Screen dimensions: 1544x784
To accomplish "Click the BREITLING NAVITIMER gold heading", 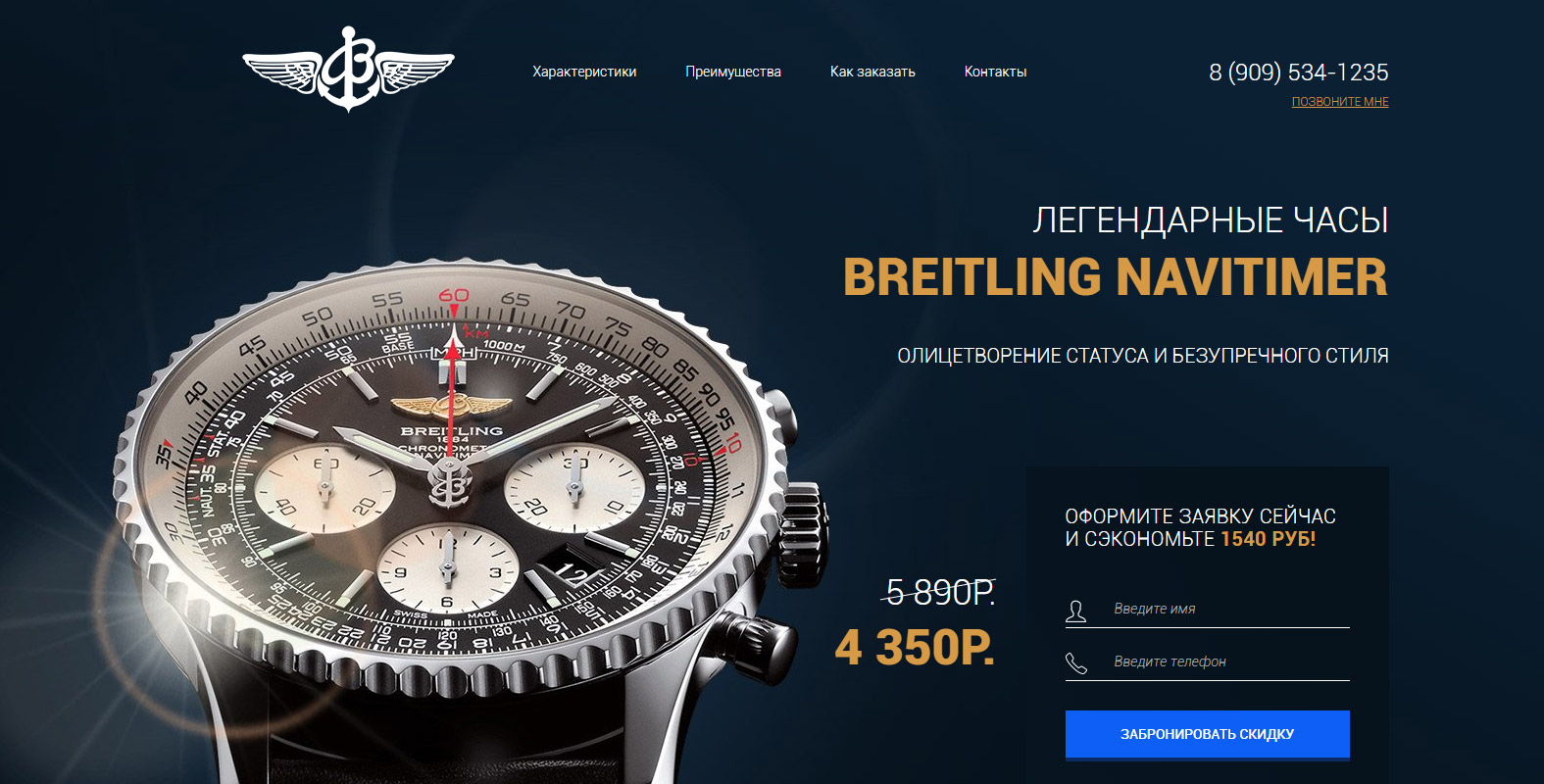I will pyautogui.click(x=1116, y=277).
